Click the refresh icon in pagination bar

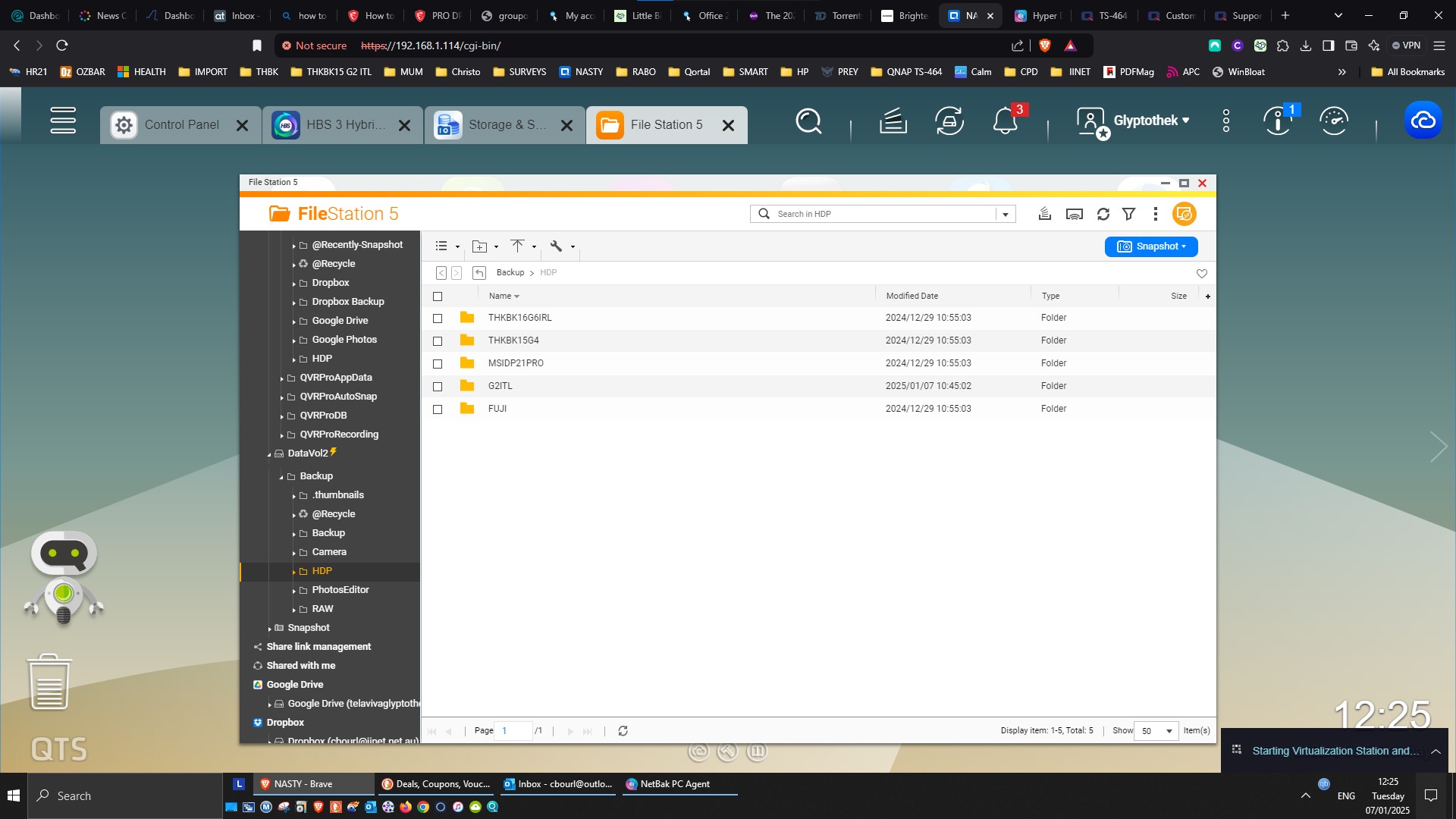point(623,731)
